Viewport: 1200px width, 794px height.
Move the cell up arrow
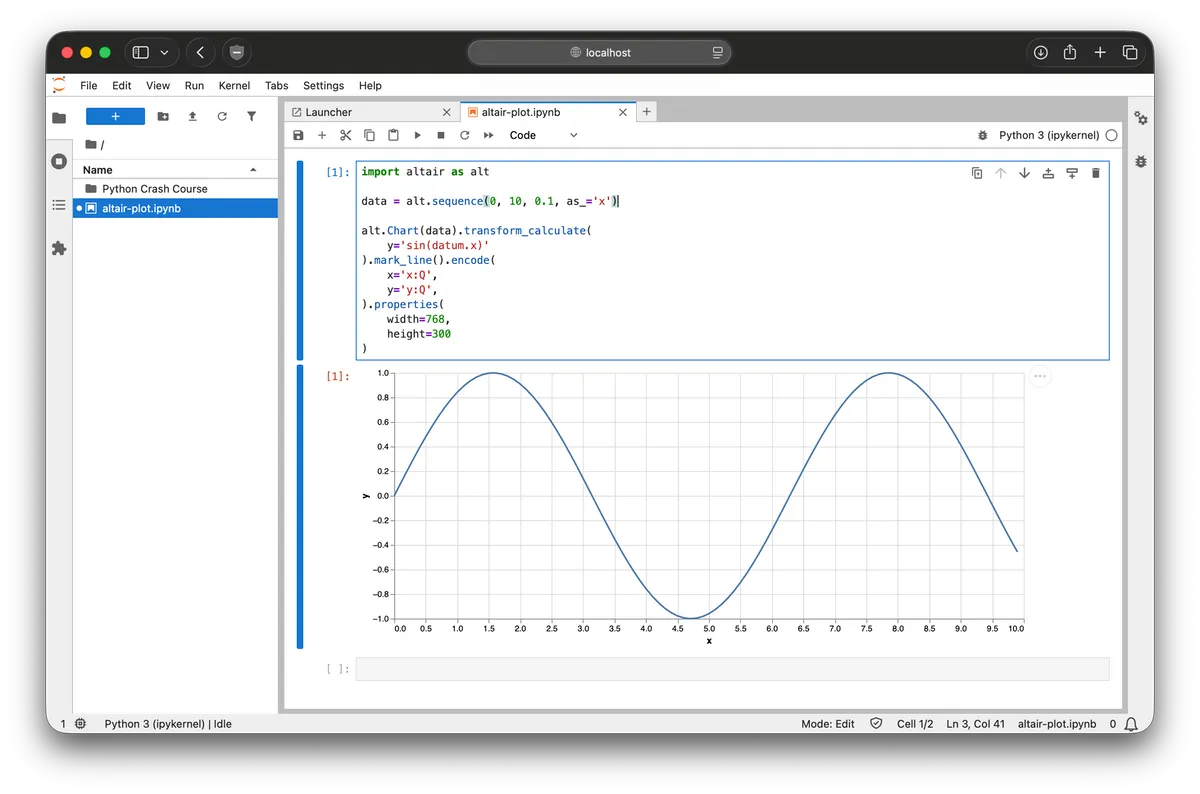(x=1001, y=173)
